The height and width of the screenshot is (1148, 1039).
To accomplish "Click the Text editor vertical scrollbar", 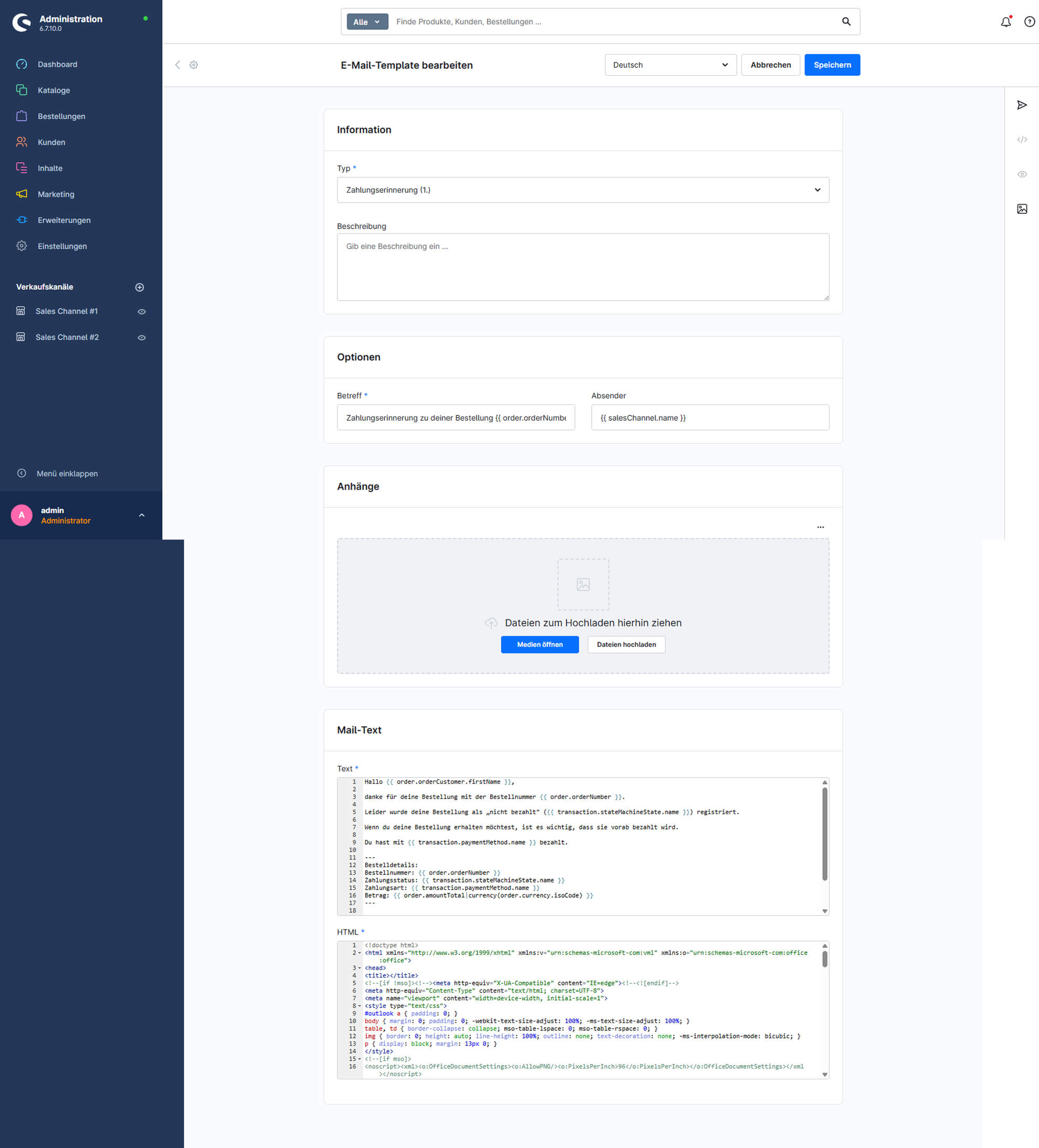I will [x=824, y=834].
